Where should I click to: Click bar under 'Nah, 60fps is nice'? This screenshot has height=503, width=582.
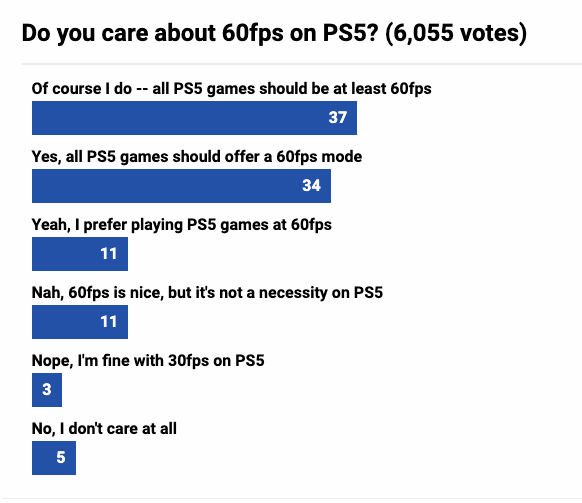coord(80,322)
